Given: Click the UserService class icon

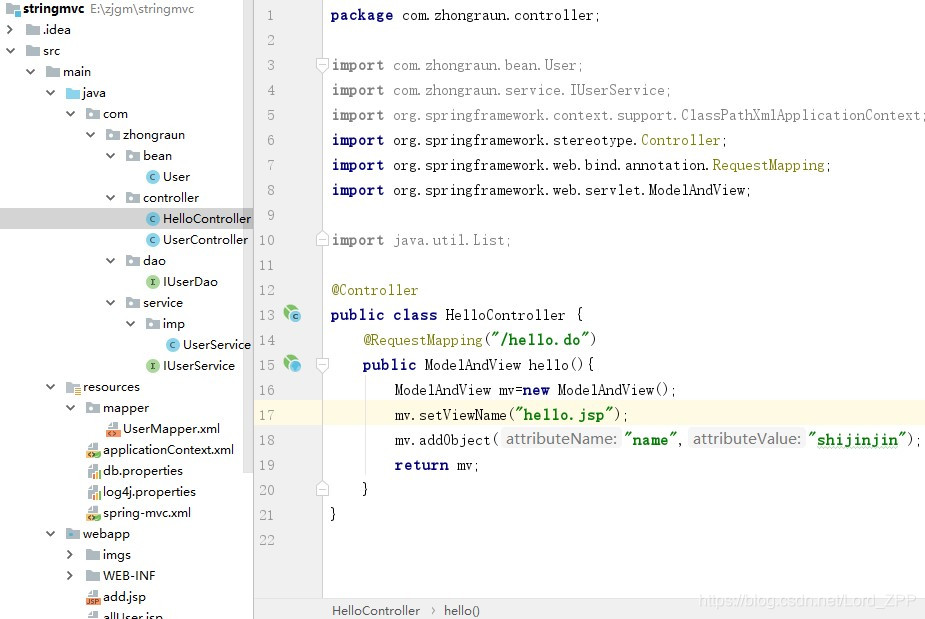Looking at the screenshot, I should point(173,345).
